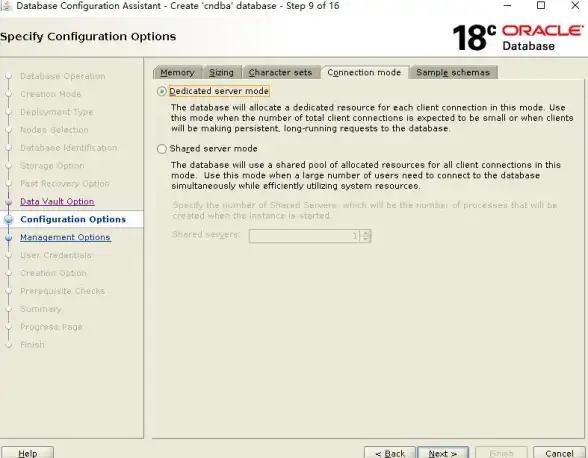
Task: Open the Character sets tab
Action: (280, 72)
